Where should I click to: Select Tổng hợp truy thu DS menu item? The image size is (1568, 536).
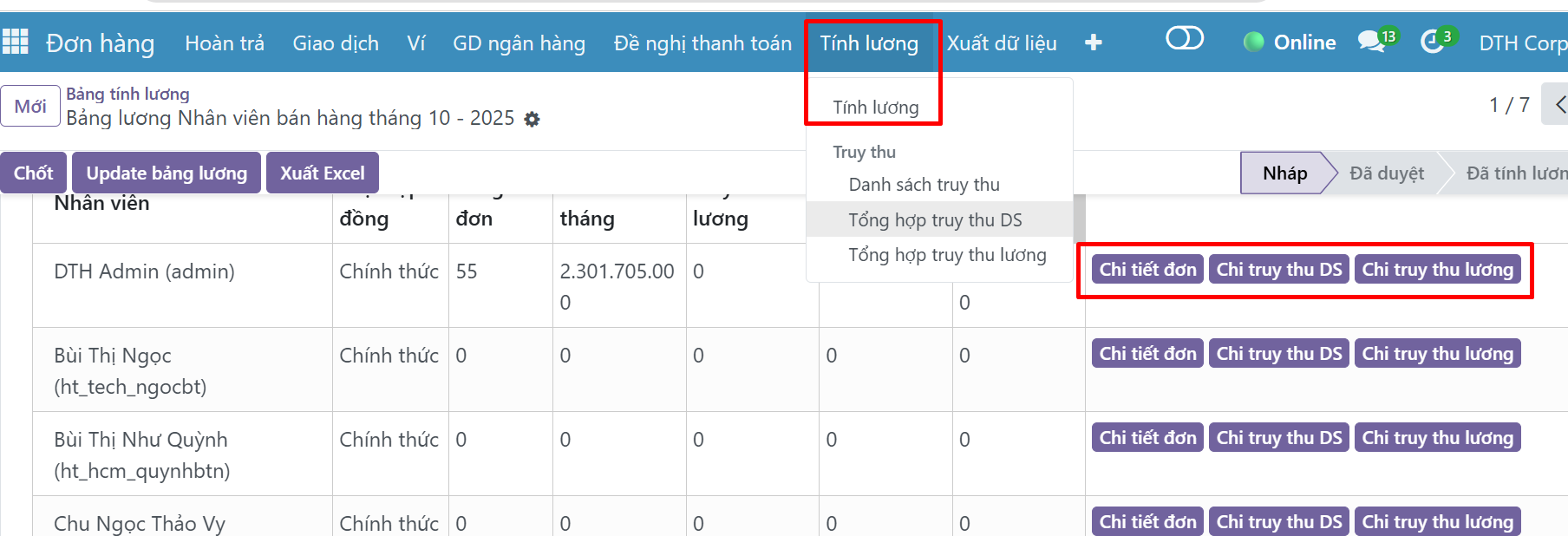935,220
